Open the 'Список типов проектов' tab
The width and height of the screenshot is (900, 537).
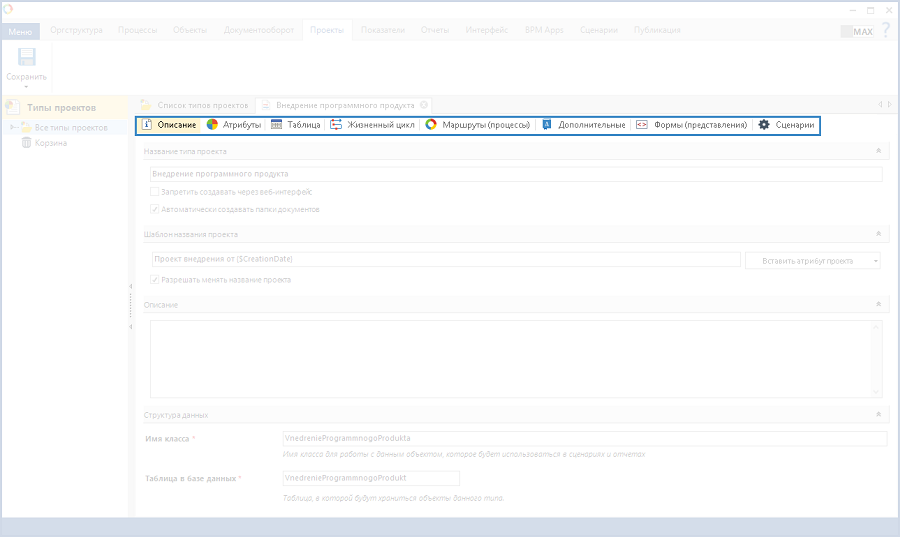point(195,104)
